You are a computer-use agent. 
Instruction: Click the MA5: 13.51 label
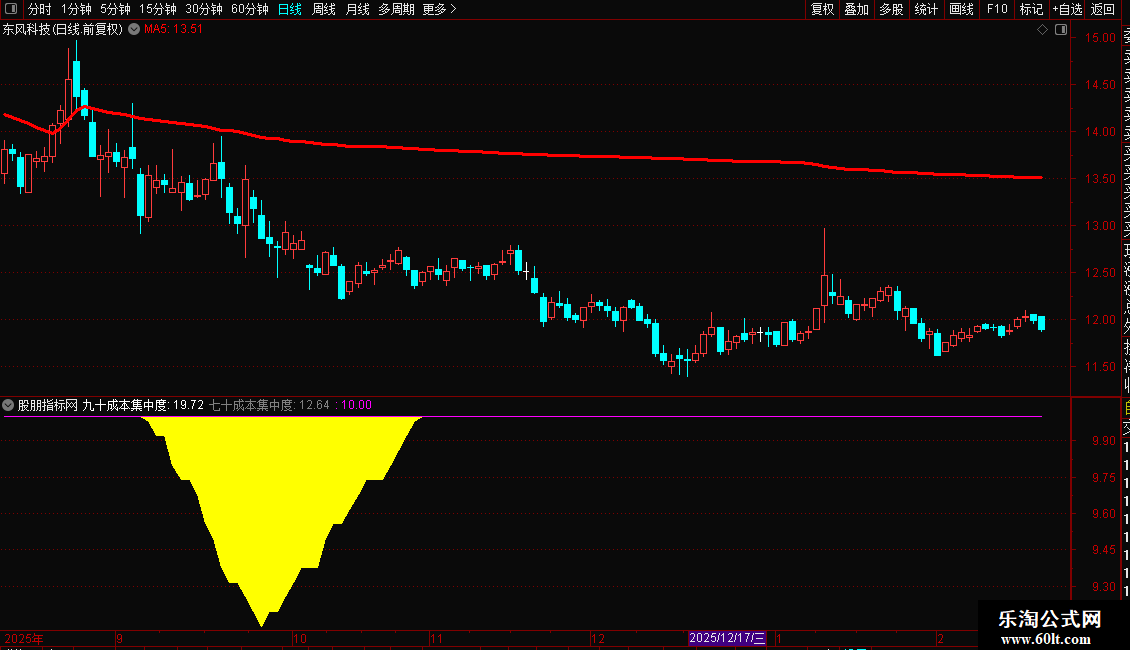pyautogui.click(x=173, y=30)
